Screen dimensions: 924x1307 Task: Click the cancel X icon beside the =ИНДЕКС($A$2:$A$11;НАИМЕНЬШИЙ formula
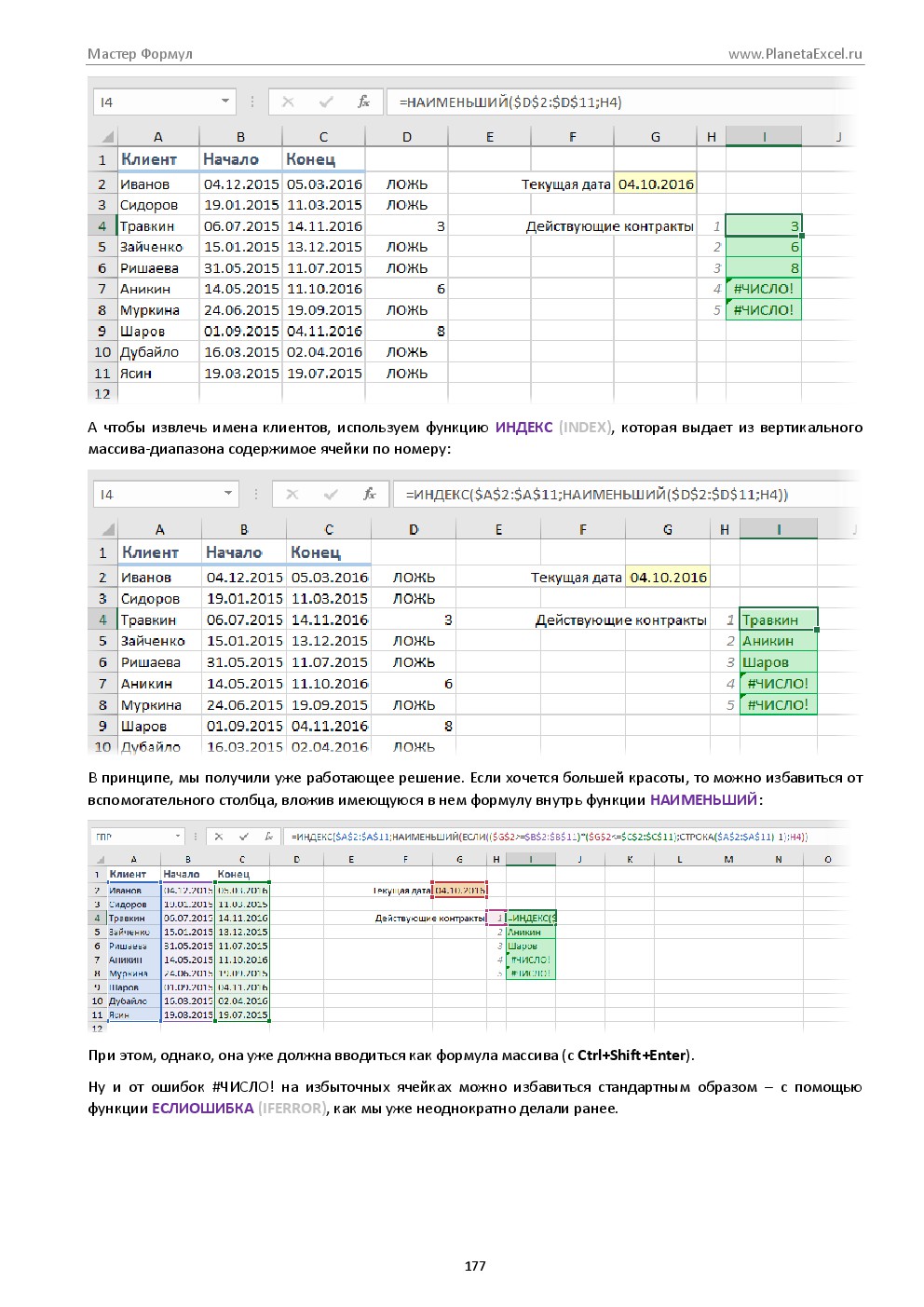click(x=292, y=494)
